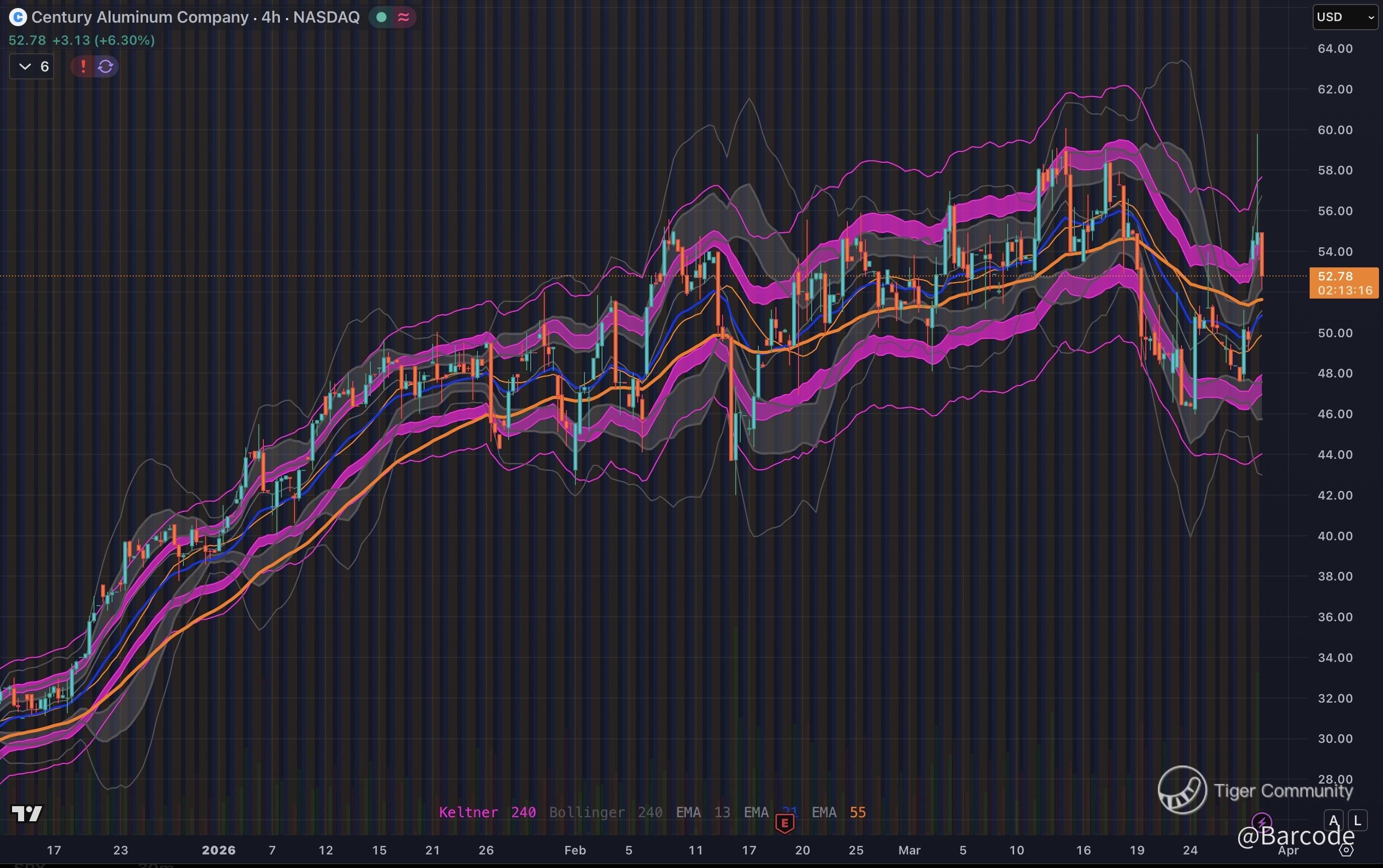Click the Century Aluminum Company symbol title
Screen dimensions: 1383x868
pos(139,17)
